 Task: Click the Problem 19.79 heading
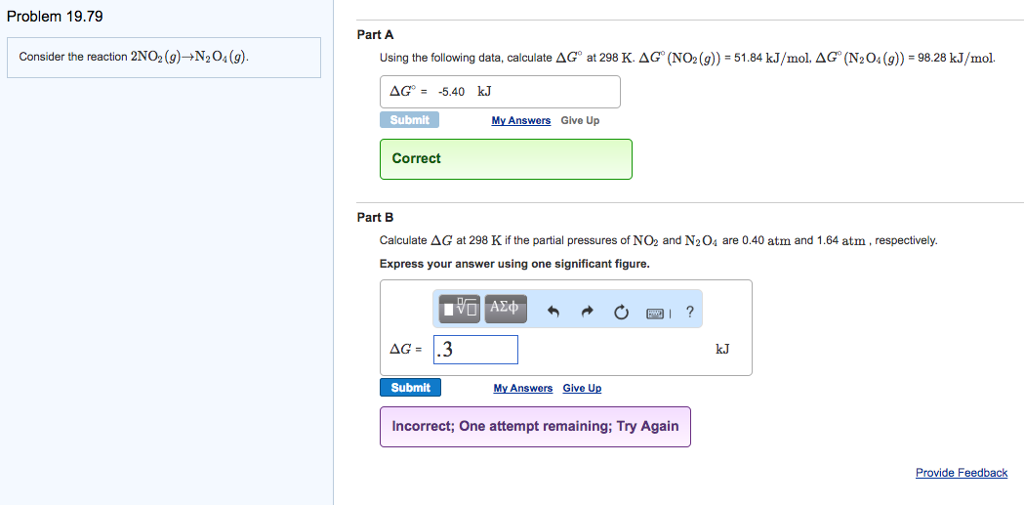coord(55,17)
